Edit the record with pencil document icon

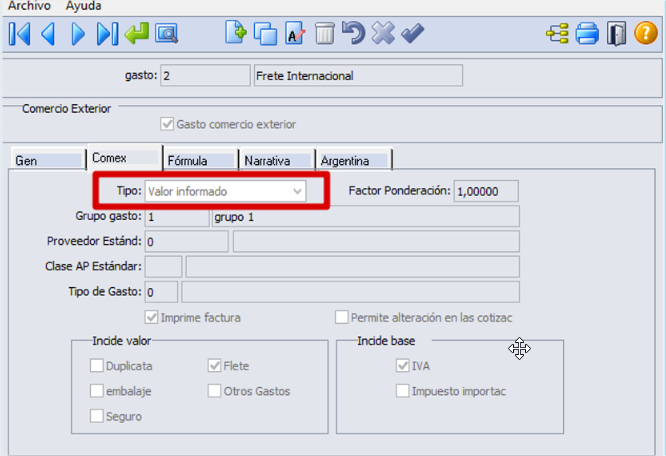(295, 33)
